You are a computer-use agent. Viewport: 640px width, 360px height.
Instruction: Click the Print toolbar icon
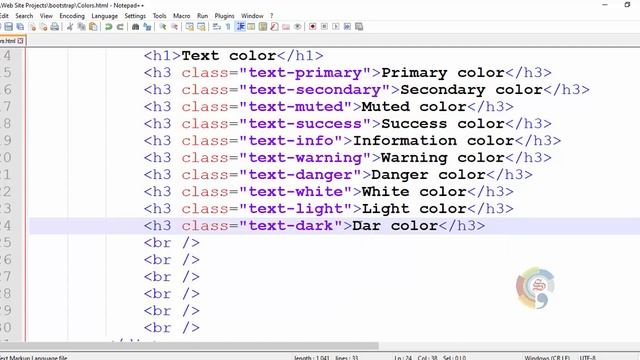(54, 27)
